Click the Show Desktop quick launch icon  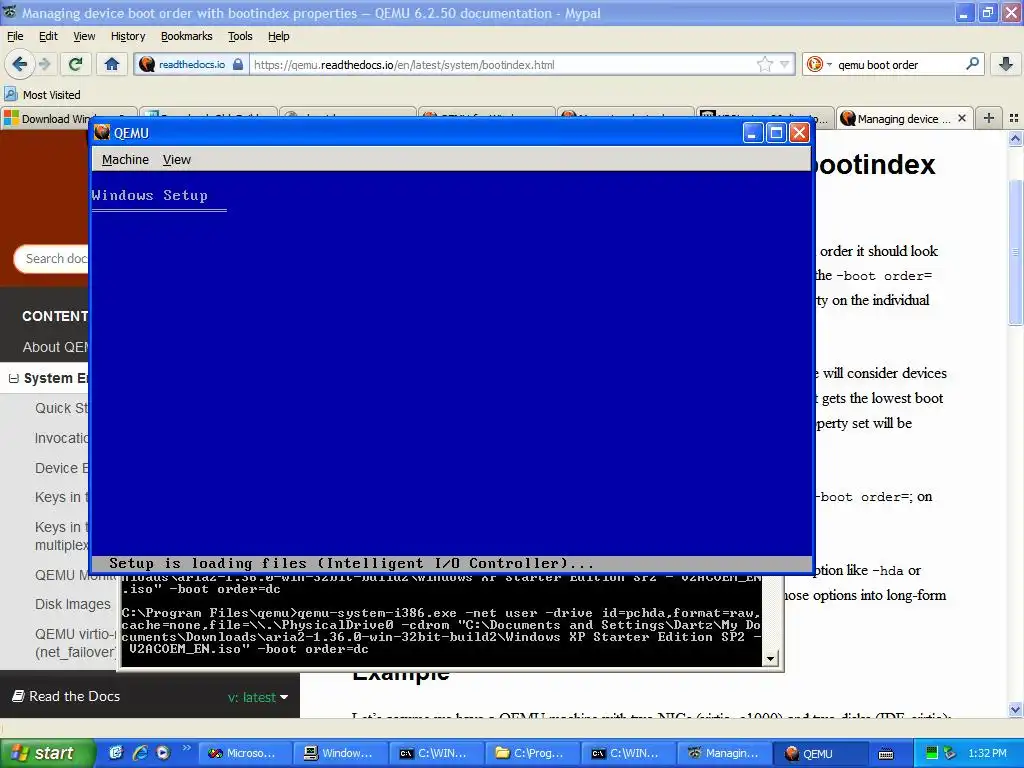(116, 753)
